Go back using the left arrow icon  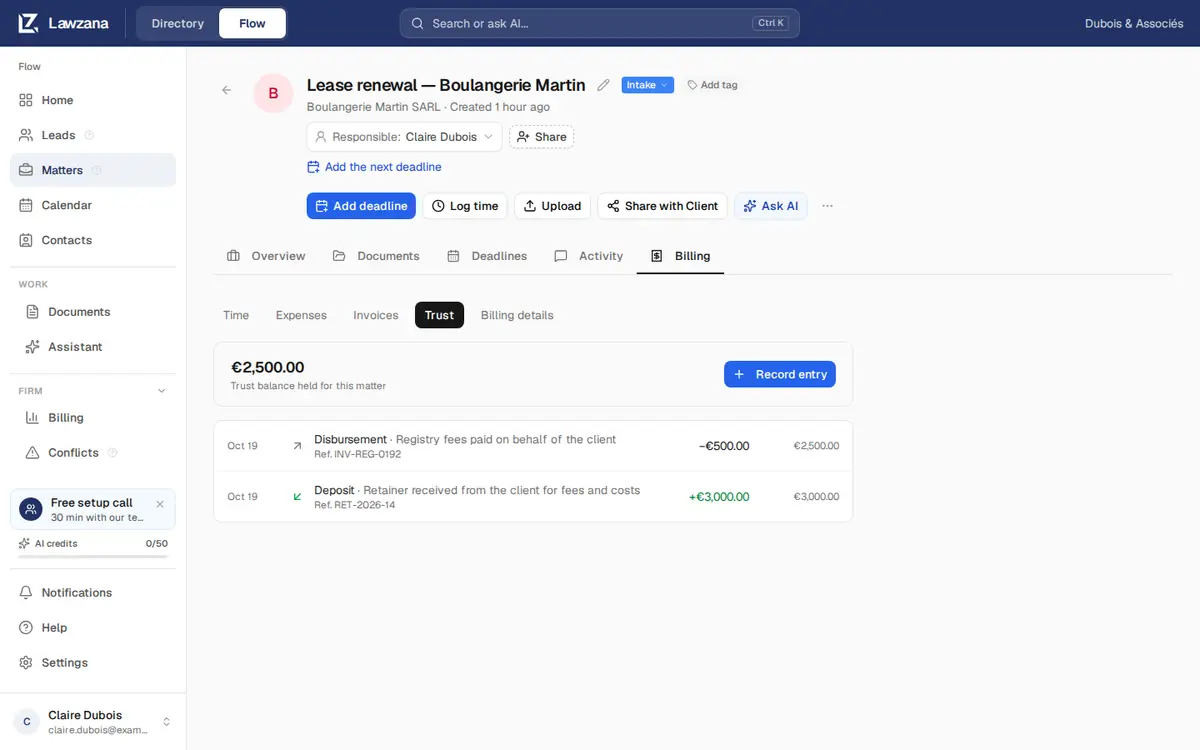point(226,90)
